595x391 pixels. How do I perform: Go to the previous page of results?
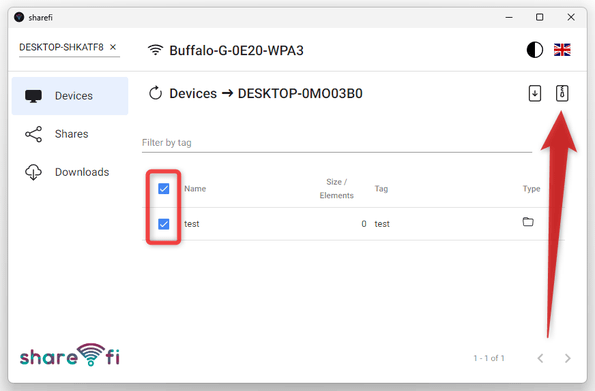540,358
